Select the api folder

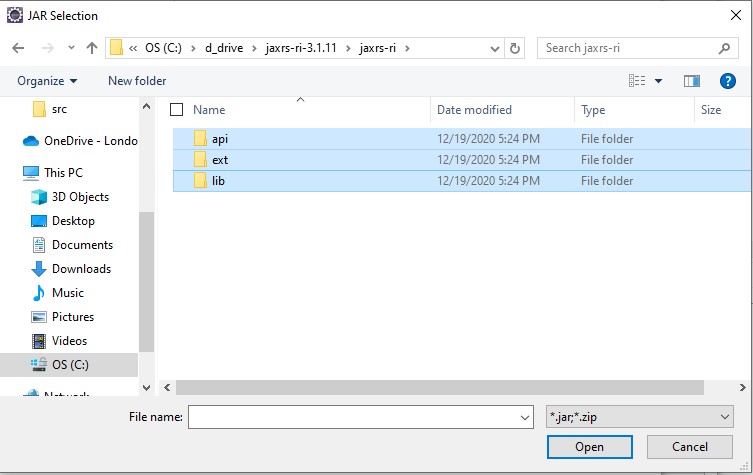462,139
